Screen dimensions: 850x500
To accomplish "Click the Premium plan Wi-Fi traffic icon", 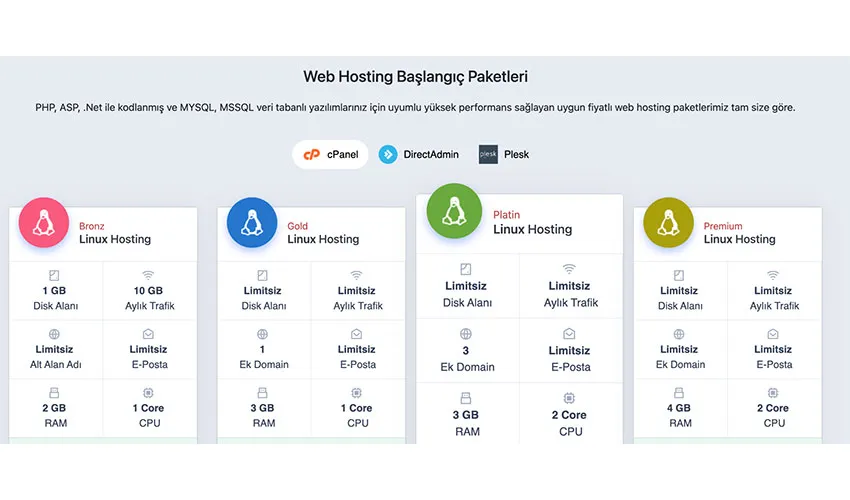I will (773, 275).
